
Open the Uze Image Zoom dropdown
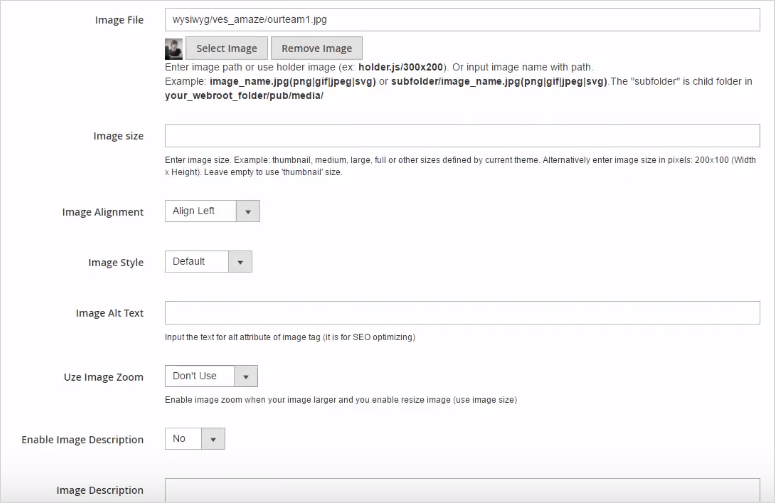coord(211,376)
